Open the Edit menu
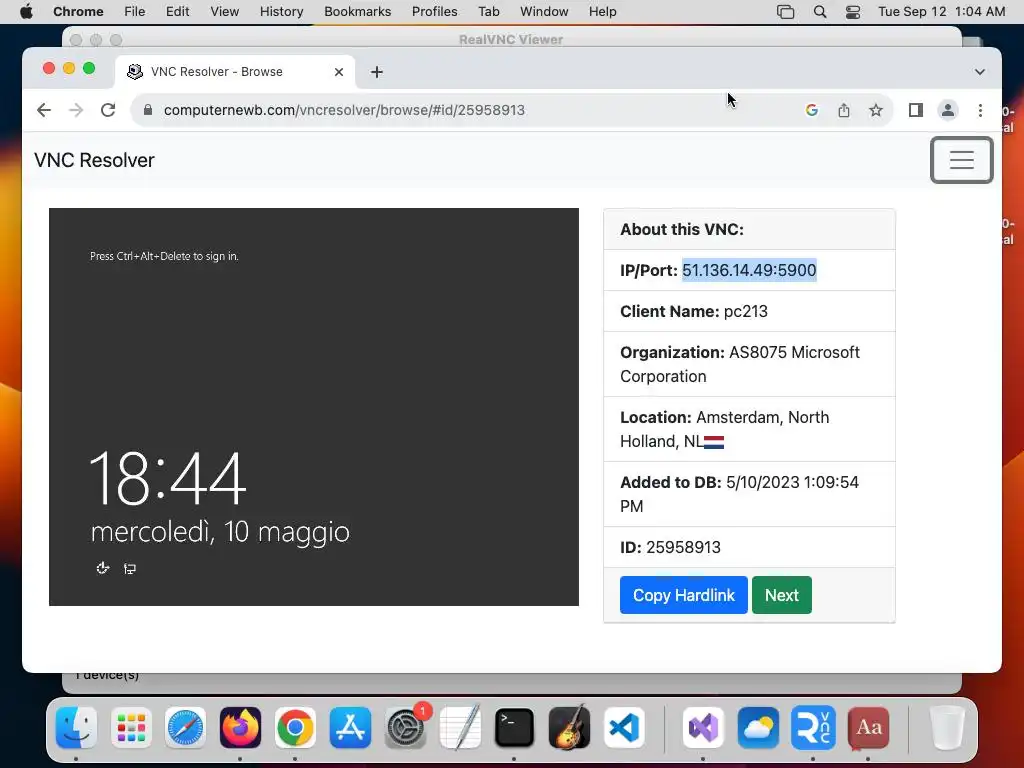The height and width of the screenshot is (768, 1024). 177,12
